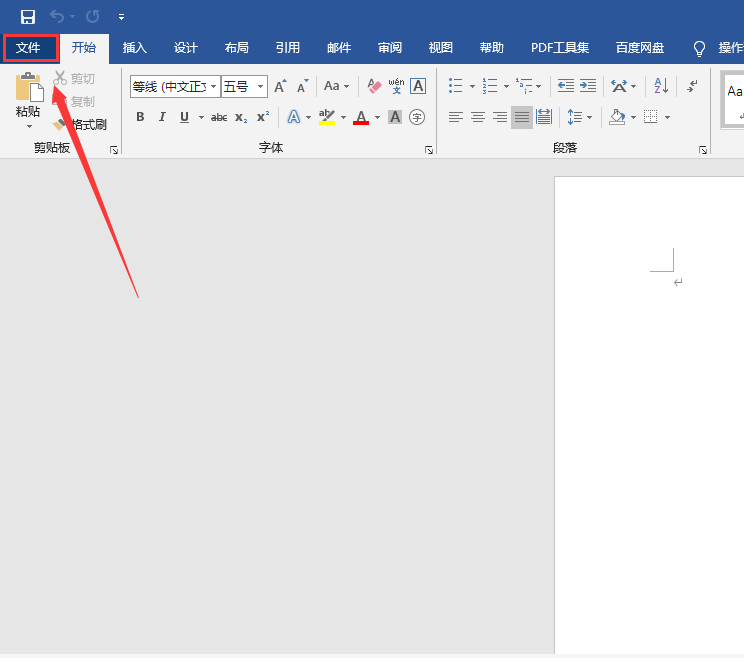
Task: Switch to the 插入 (Insert) tab
Action: coord(134,48)
